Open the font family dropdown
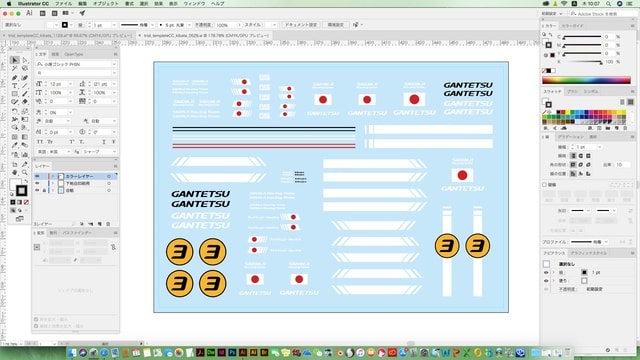 click(x=114, y=64)
